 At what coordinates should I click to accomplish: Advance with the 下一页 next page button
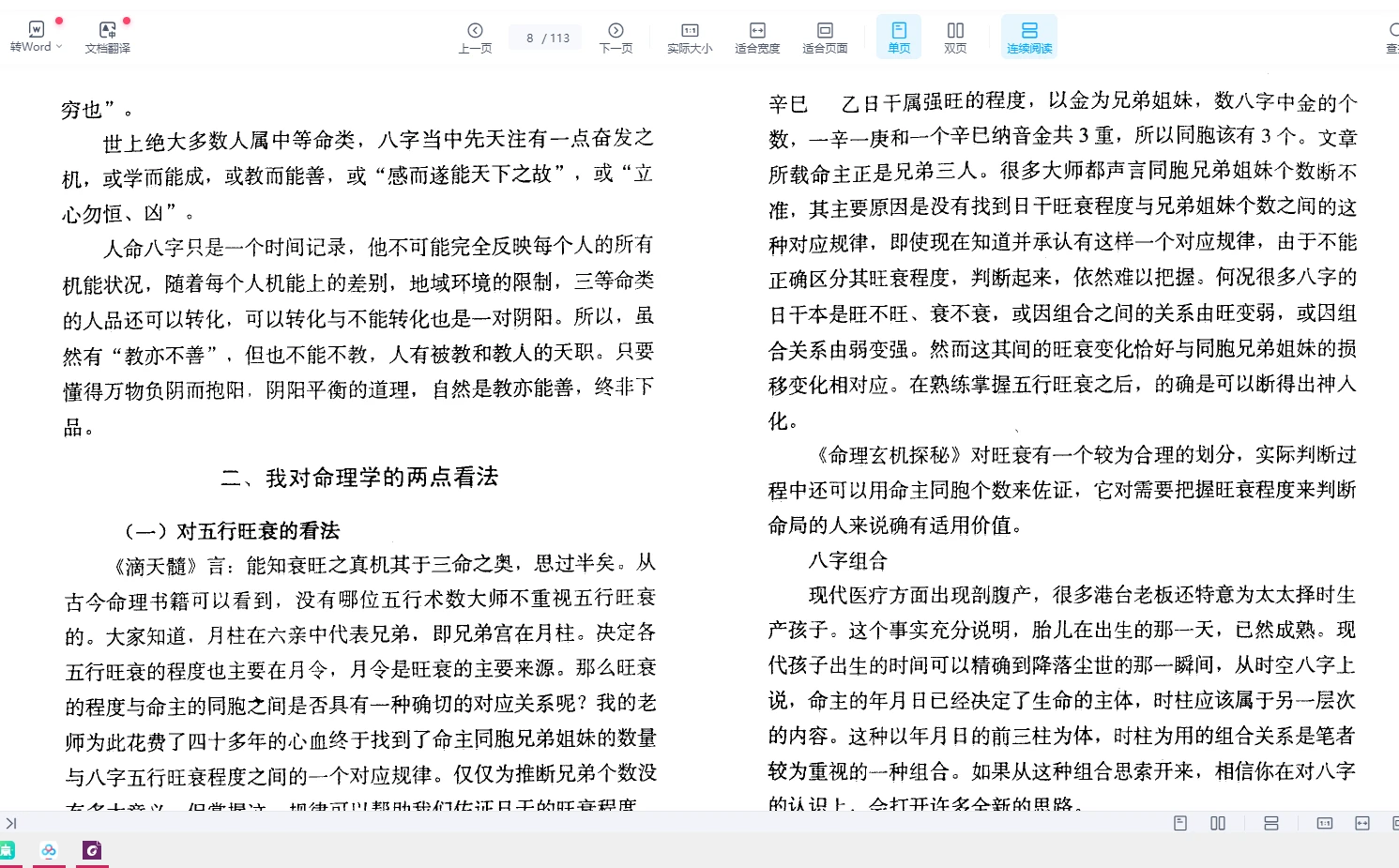click(616, 31)
